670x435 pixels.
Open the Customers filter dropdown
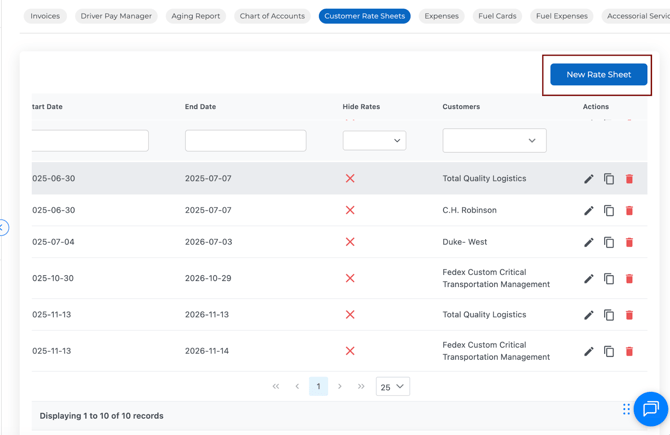pyautogui.click(x=494, y=141)
